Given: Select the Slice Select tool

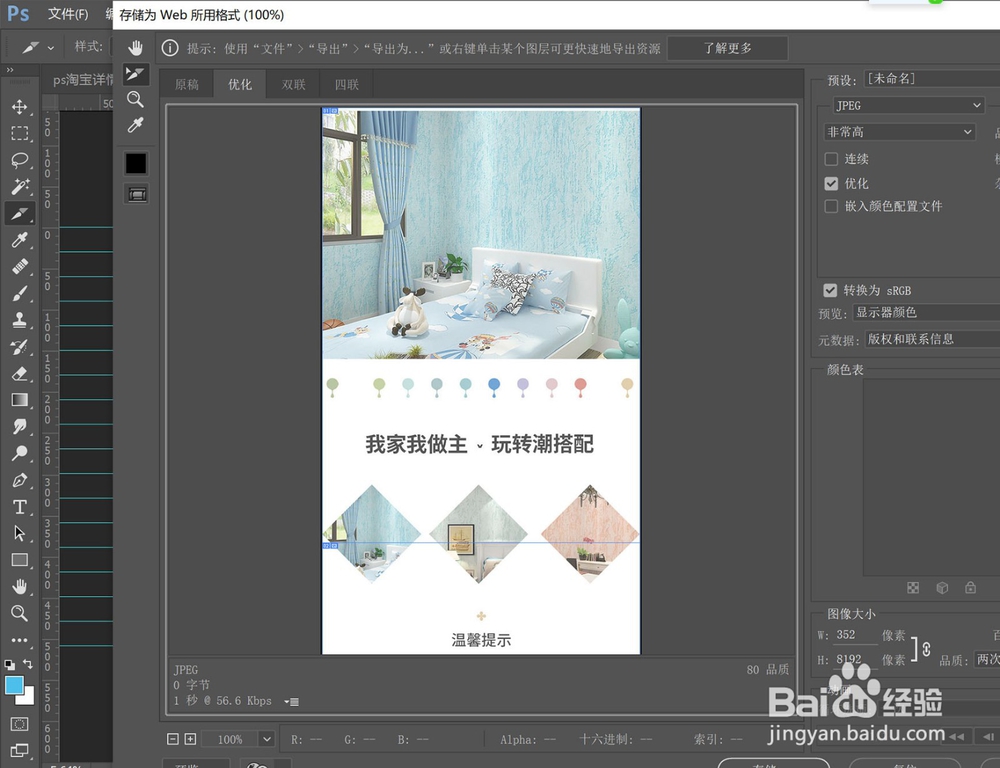Looking at the screenshot, I should click(x=135, y=73).
